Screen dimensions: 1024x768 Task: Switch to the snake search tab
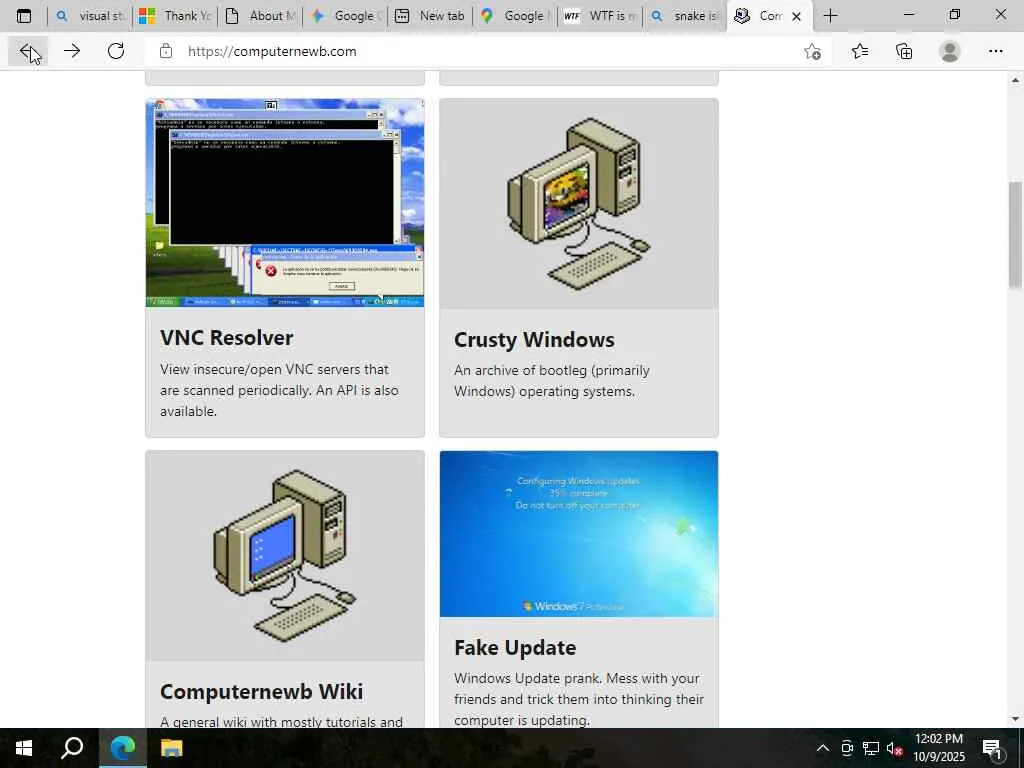tap(684, 16)
